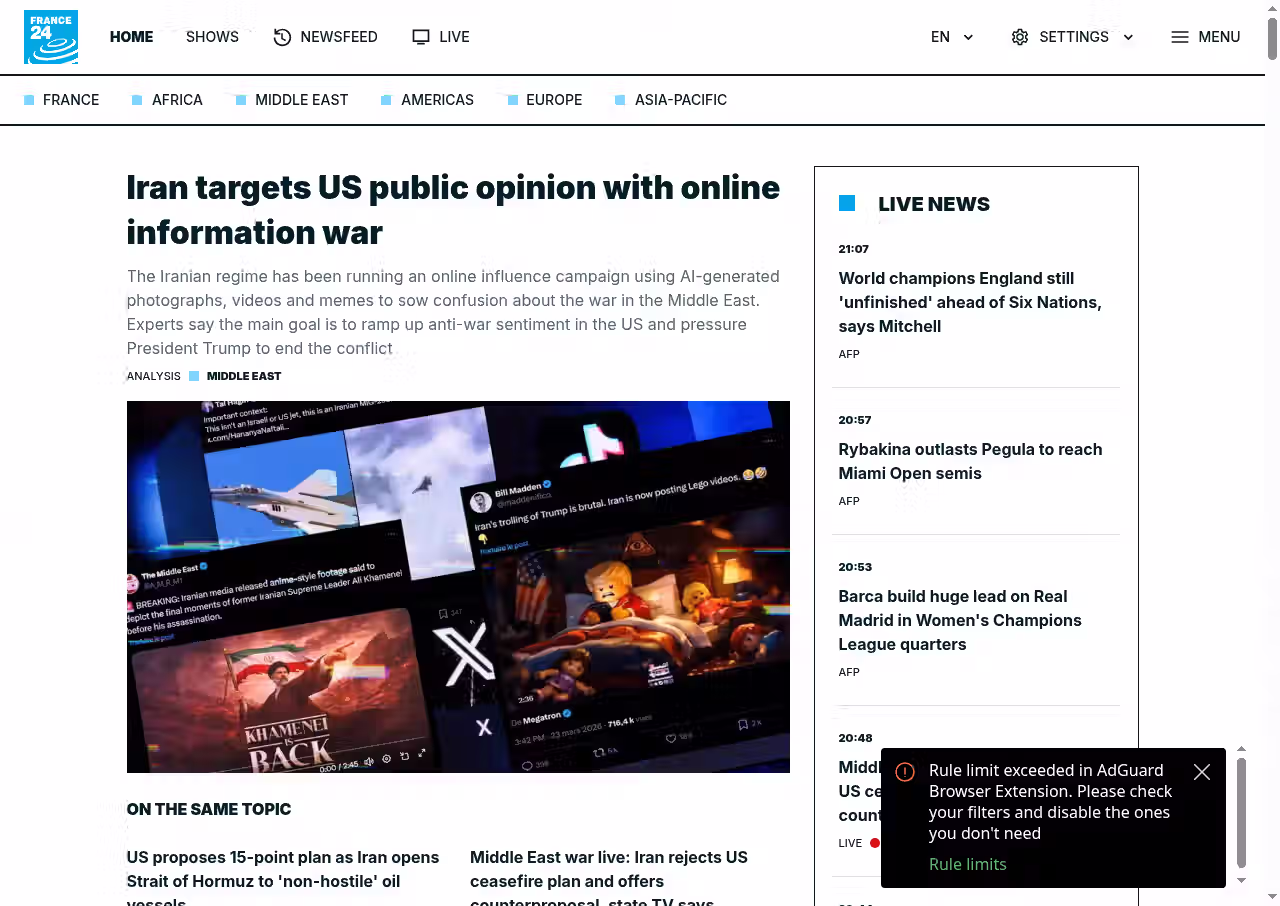Click the Settings gear icon

tap(1019, 37)
